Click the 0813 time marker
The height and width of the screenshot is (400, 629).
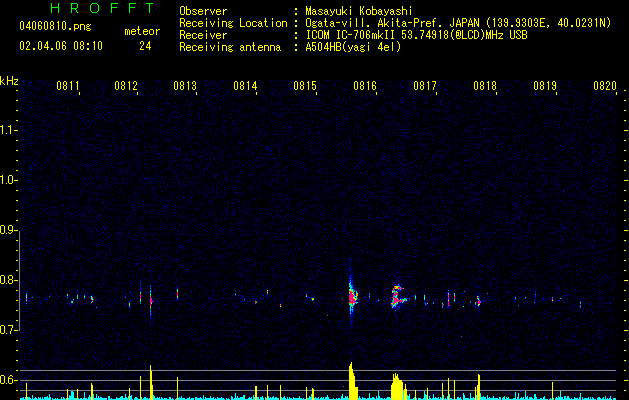click(185, 85)
